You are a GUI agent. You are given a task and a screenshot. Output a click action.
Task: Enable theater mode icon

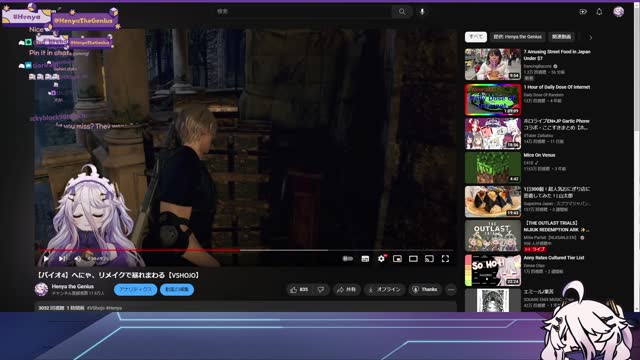[413, 259]
